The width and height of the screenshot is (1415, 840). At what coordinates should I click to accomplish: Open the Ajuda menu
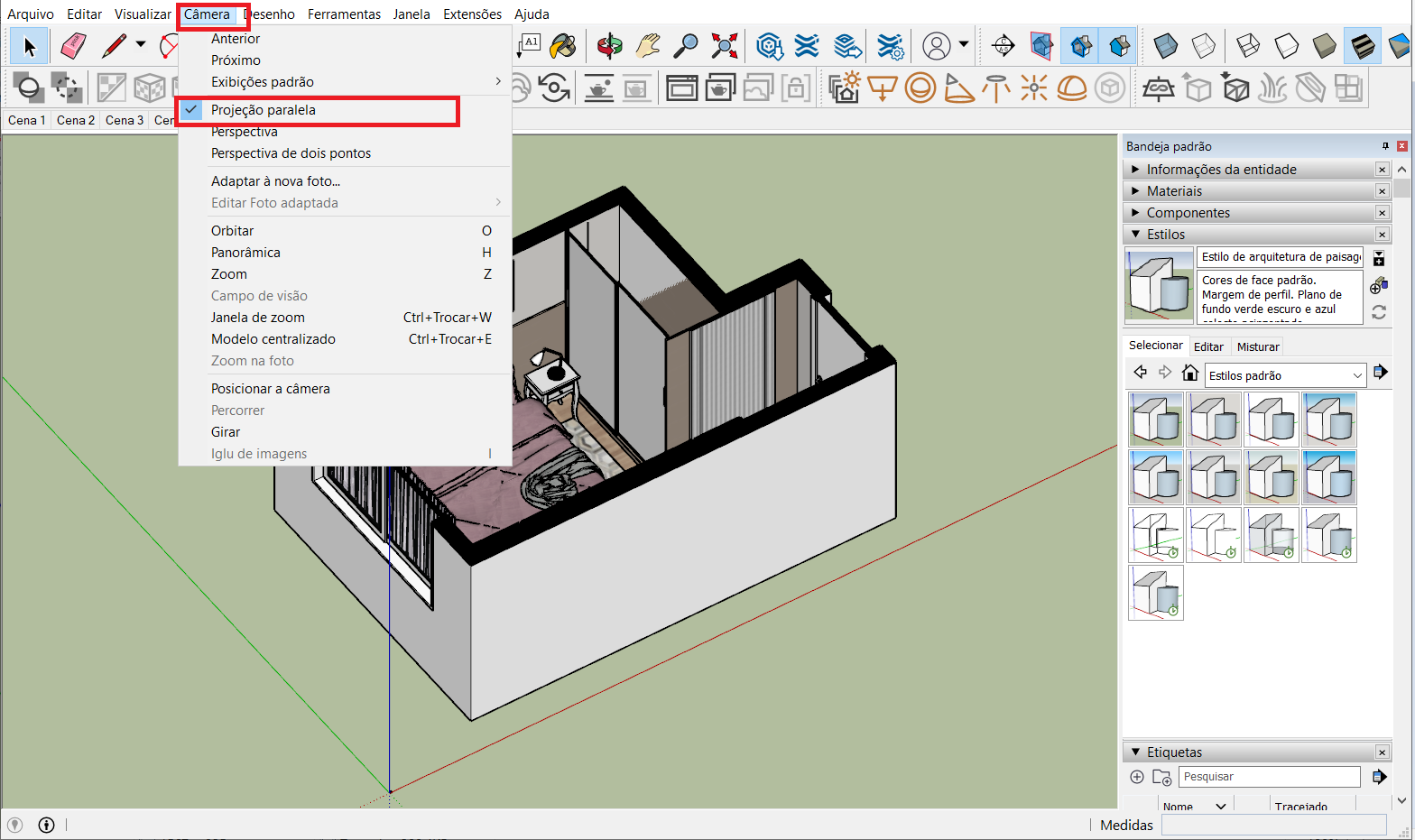coord(532,14)
